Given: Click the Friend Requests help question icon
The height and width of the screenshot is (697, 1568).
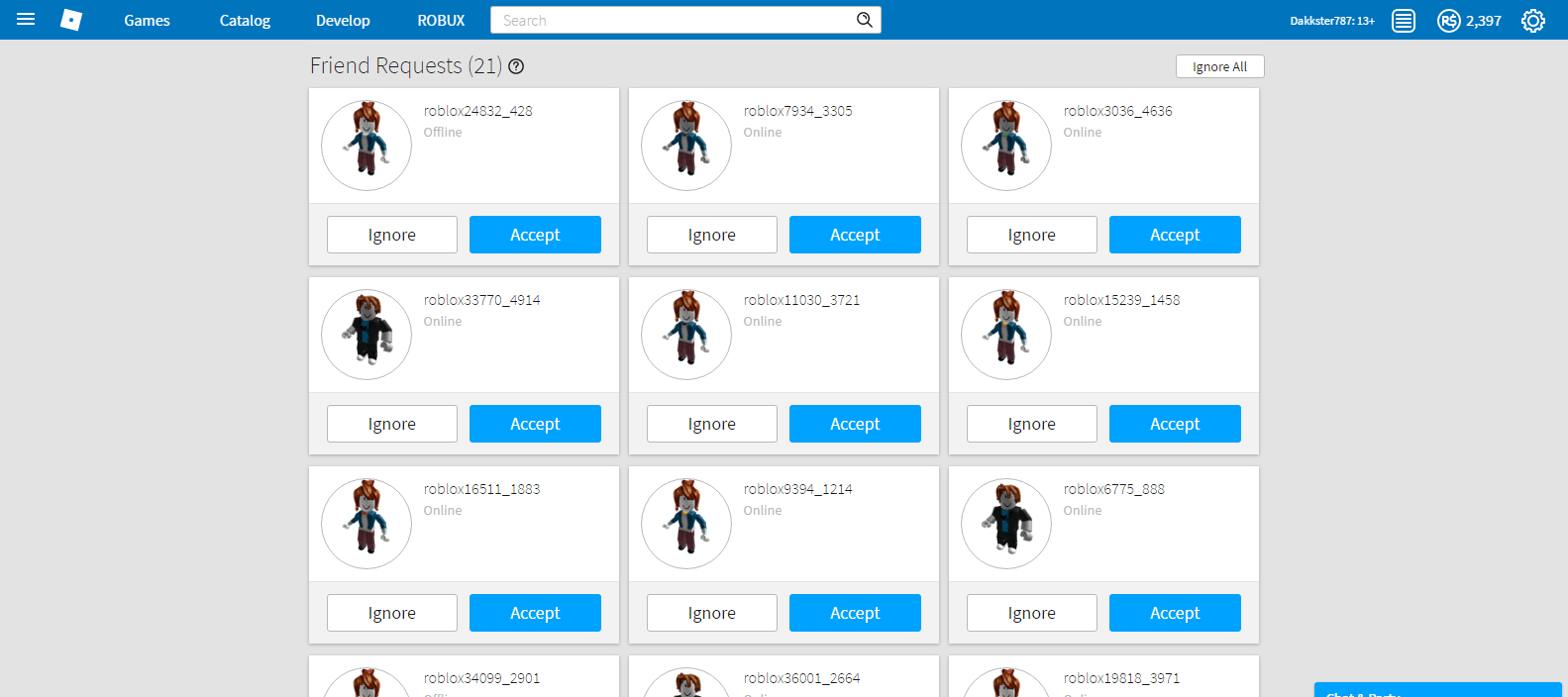Looking at the screenshot, I should [516, 66].
